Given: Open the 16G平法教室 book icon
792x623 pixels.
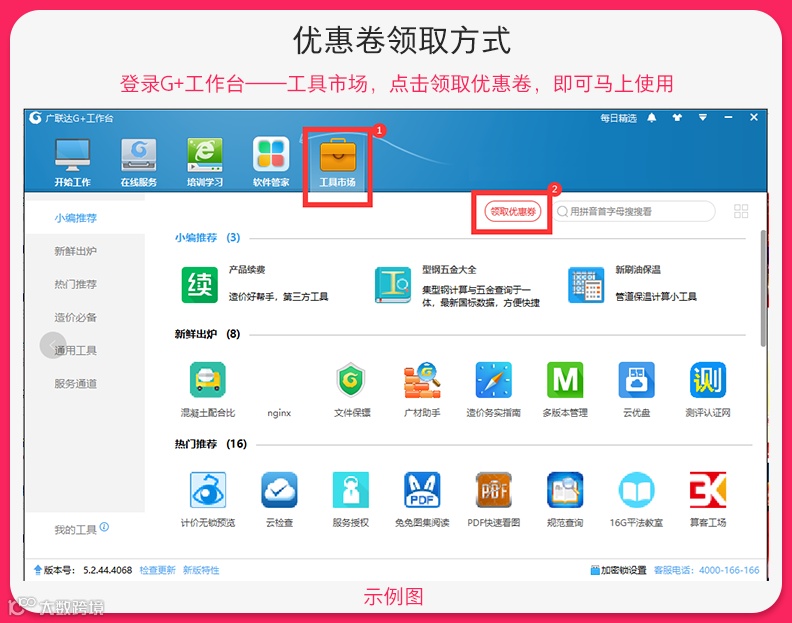Looking at the screenshot, I should pos(636,490).
